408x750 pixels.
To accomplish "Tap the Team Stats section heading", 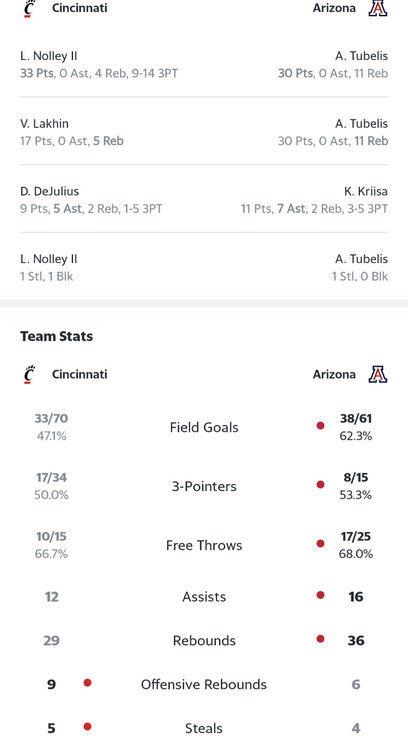I will 56,336.
